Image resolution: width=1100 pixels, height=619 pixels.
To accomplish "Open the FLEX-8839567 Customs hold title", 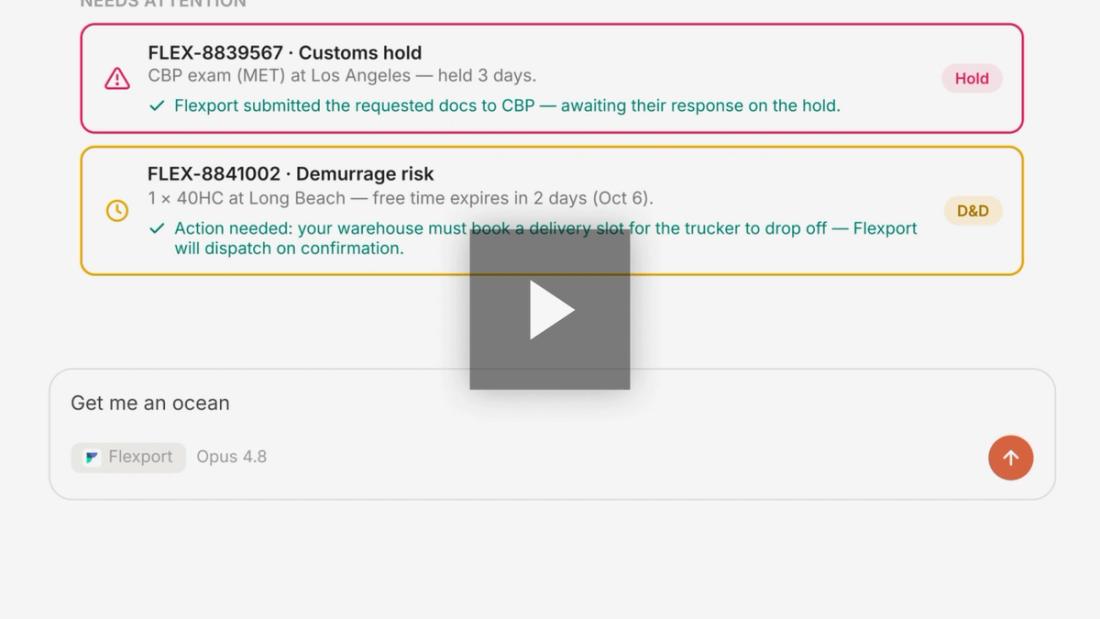I will pos(285,53).
